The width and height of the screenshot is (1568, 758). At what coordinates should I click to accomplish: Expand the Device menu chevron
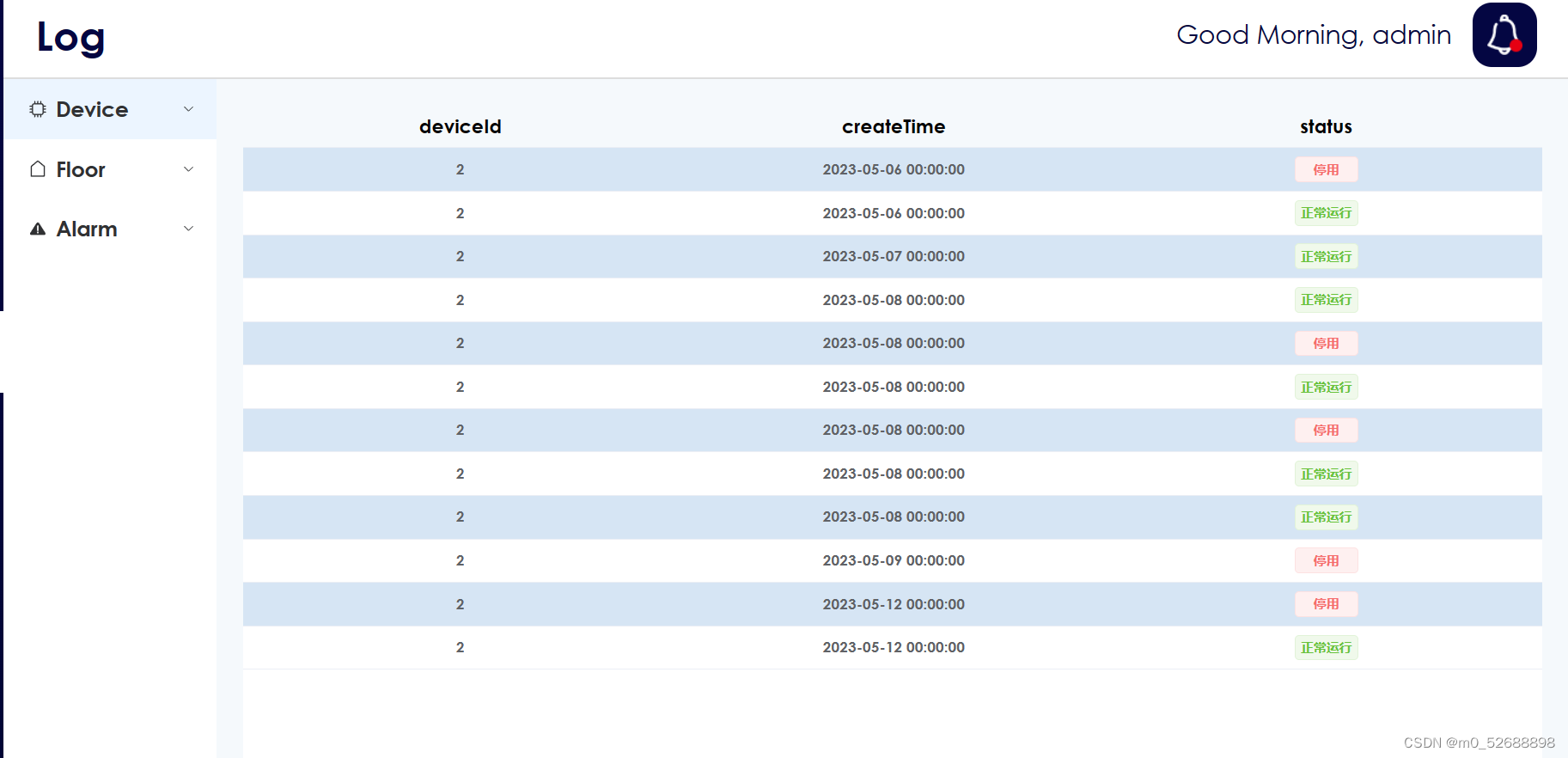189,109
